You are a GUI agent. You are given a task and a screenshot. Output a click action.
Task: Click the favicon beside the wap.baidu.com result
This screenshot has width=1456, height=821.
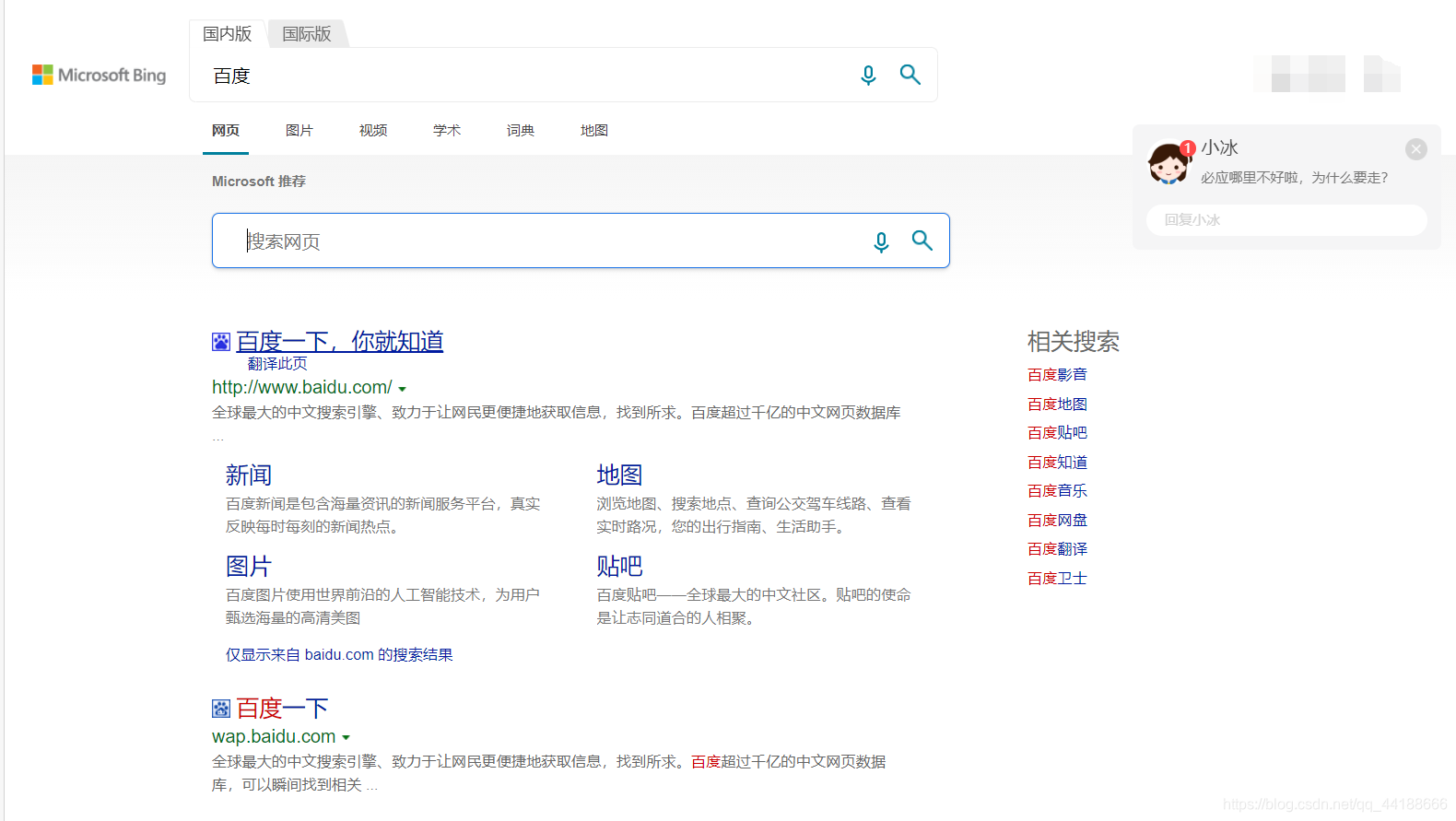221,709
